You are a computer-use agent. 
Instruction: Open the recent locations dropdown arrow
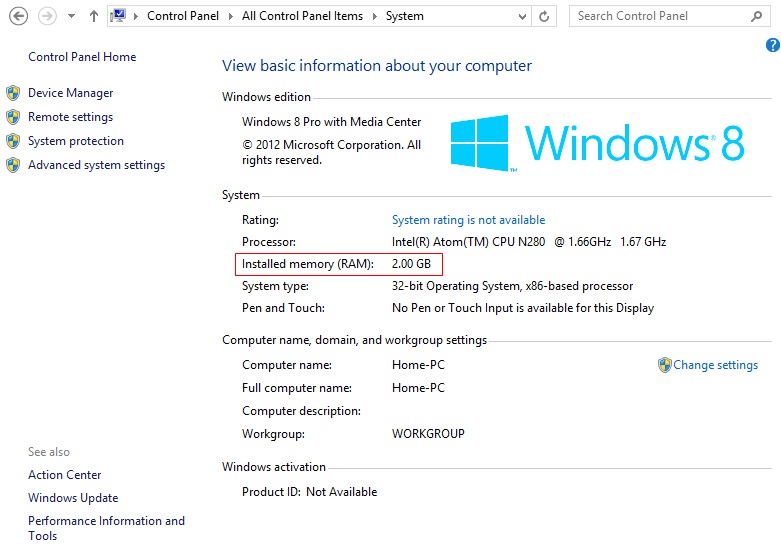[71, 17]
